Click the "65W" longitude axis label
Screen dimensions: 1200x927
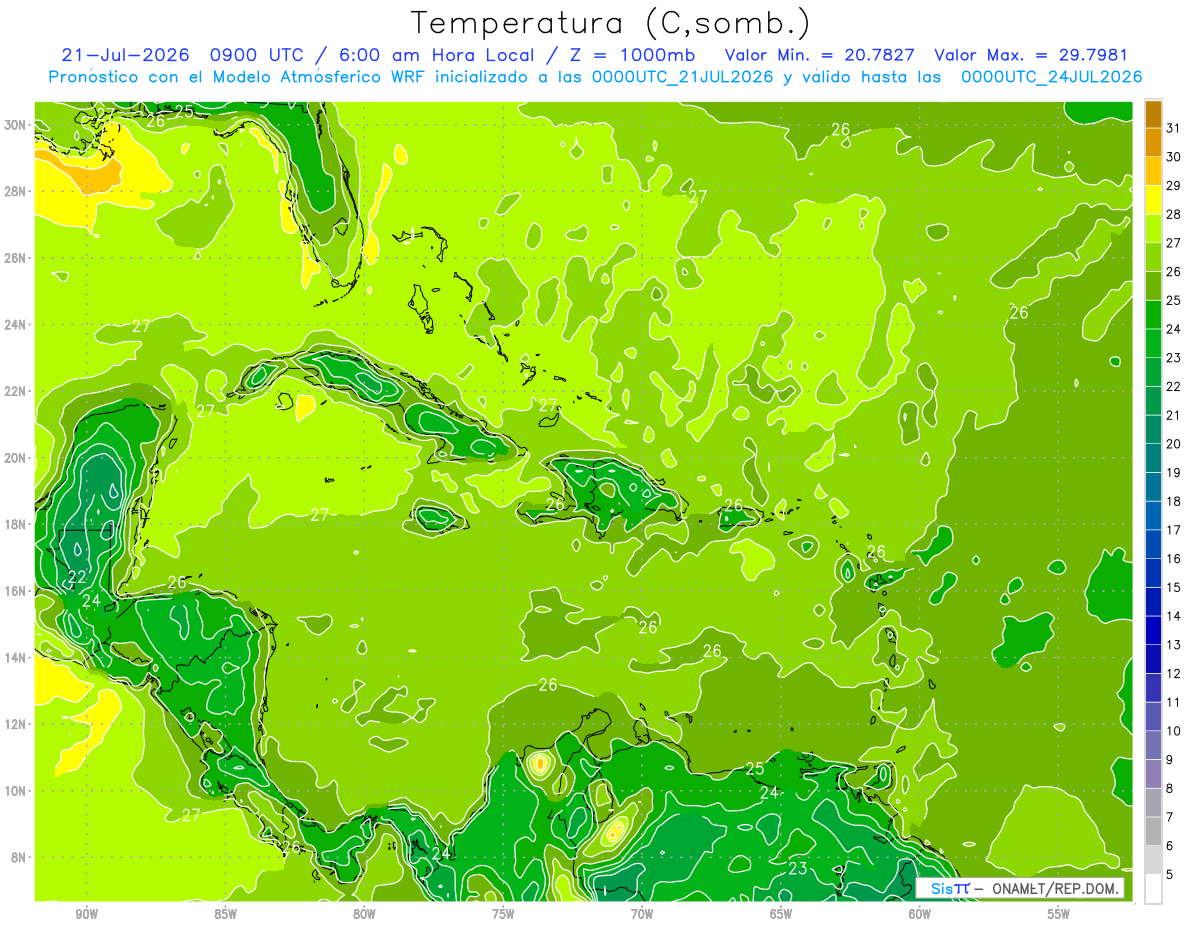pos(781,915)
